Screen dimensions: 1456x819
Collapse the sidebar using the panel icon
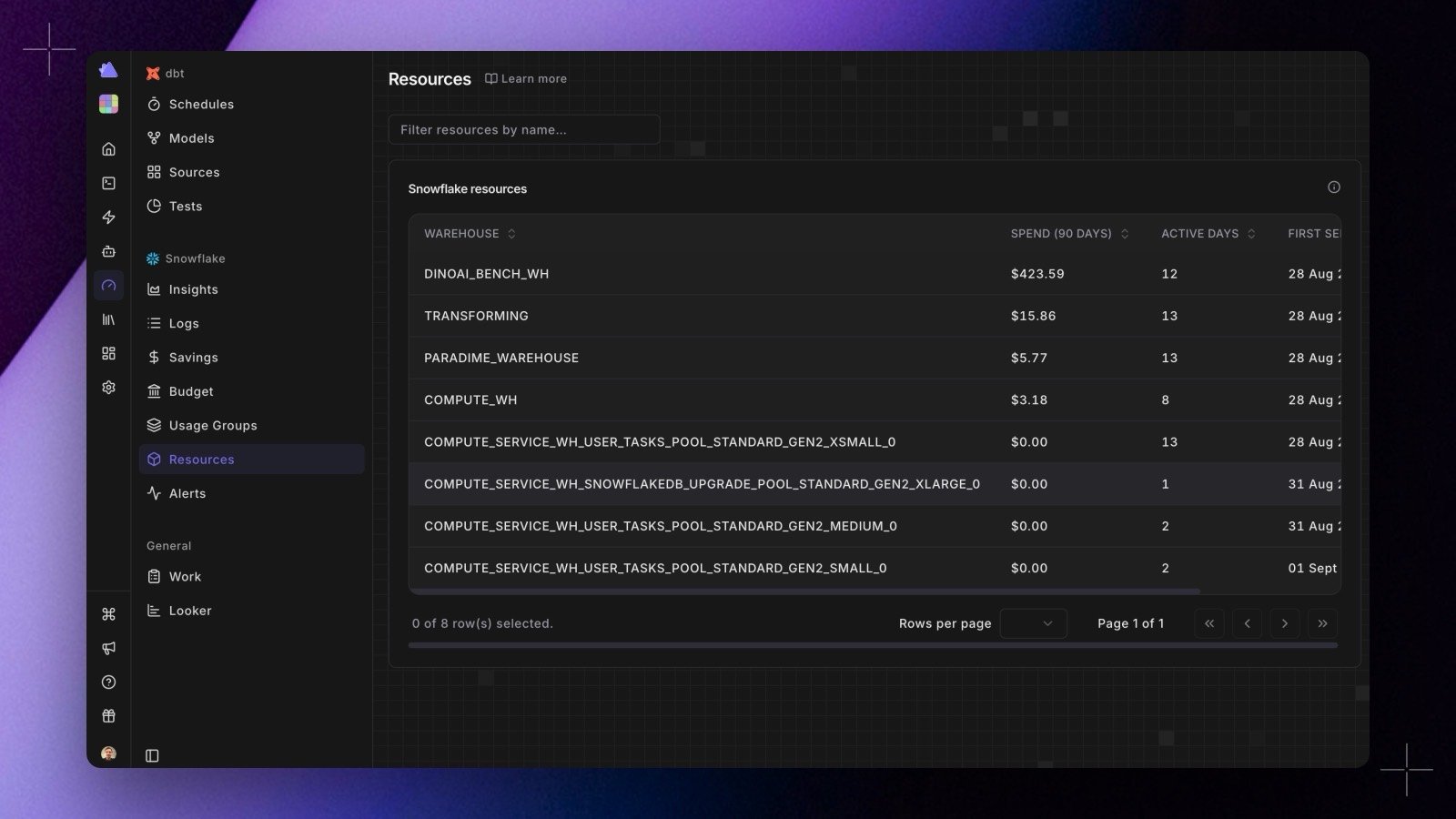point(152,755)
